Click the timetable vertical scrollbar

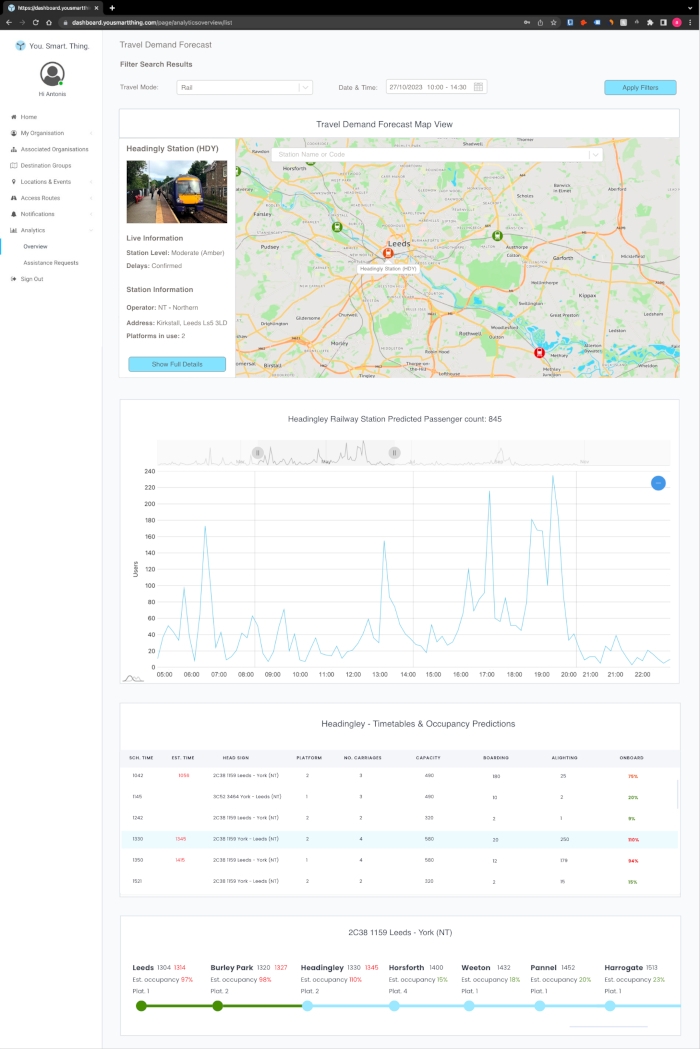coord(678,794)
